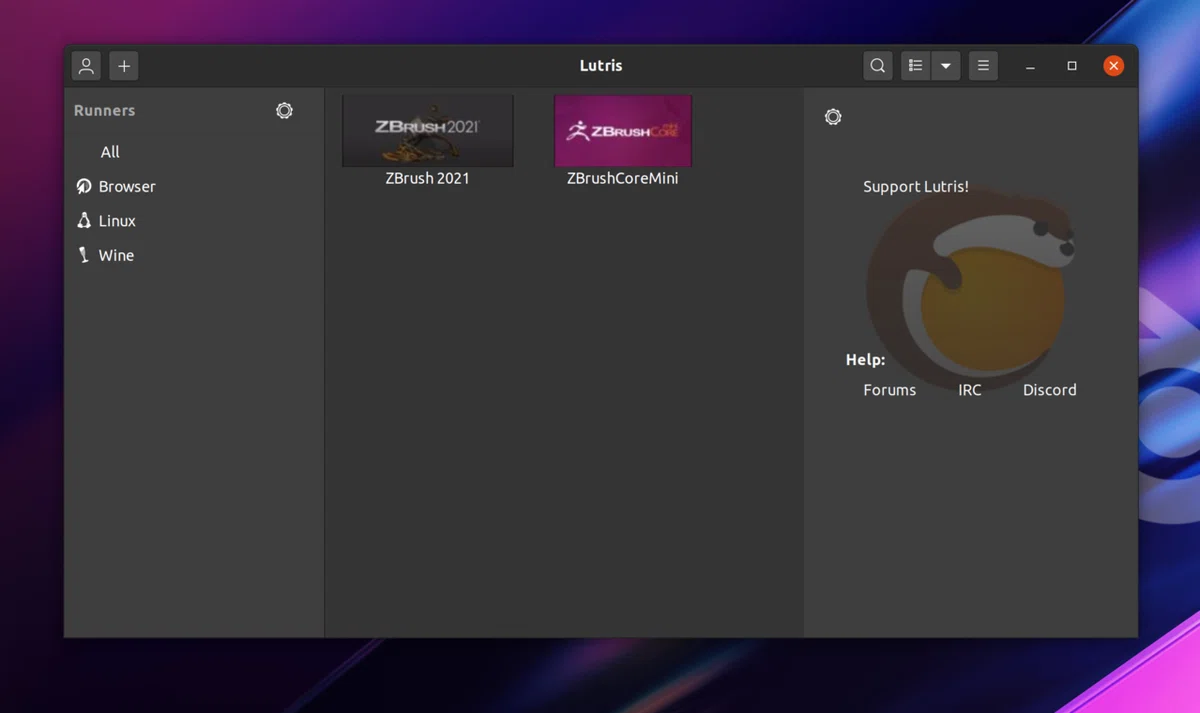
Task: Open the Lutris account profile icon
Action: pyautogui.click(x=86, y=66)
